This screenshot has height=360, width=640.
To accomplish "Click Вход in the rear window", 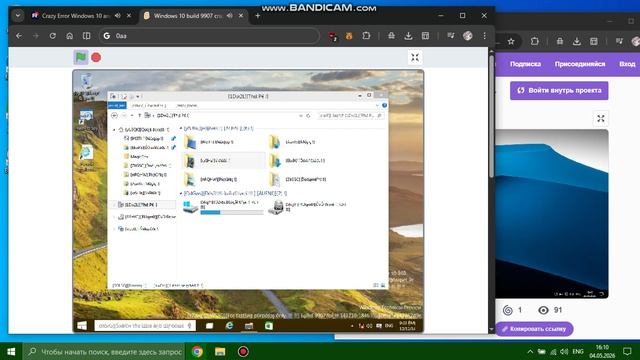I will [627, 64].
